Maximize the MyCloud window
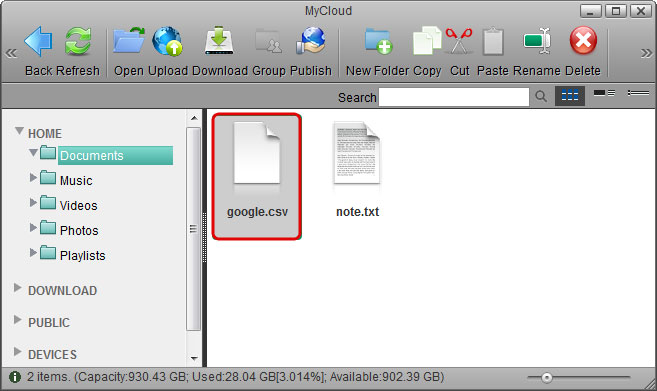The height and width of the screenshot is (391, 657). (616, 11)
